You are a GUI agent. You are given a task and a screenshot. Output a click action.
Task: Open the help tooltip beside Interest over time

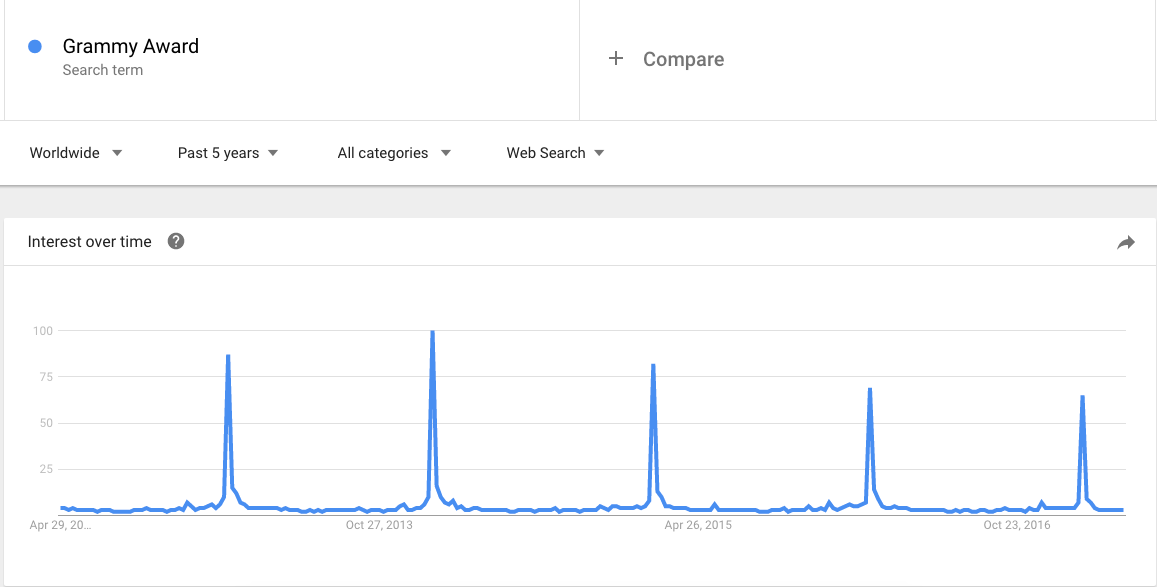[x=176, y=241]
